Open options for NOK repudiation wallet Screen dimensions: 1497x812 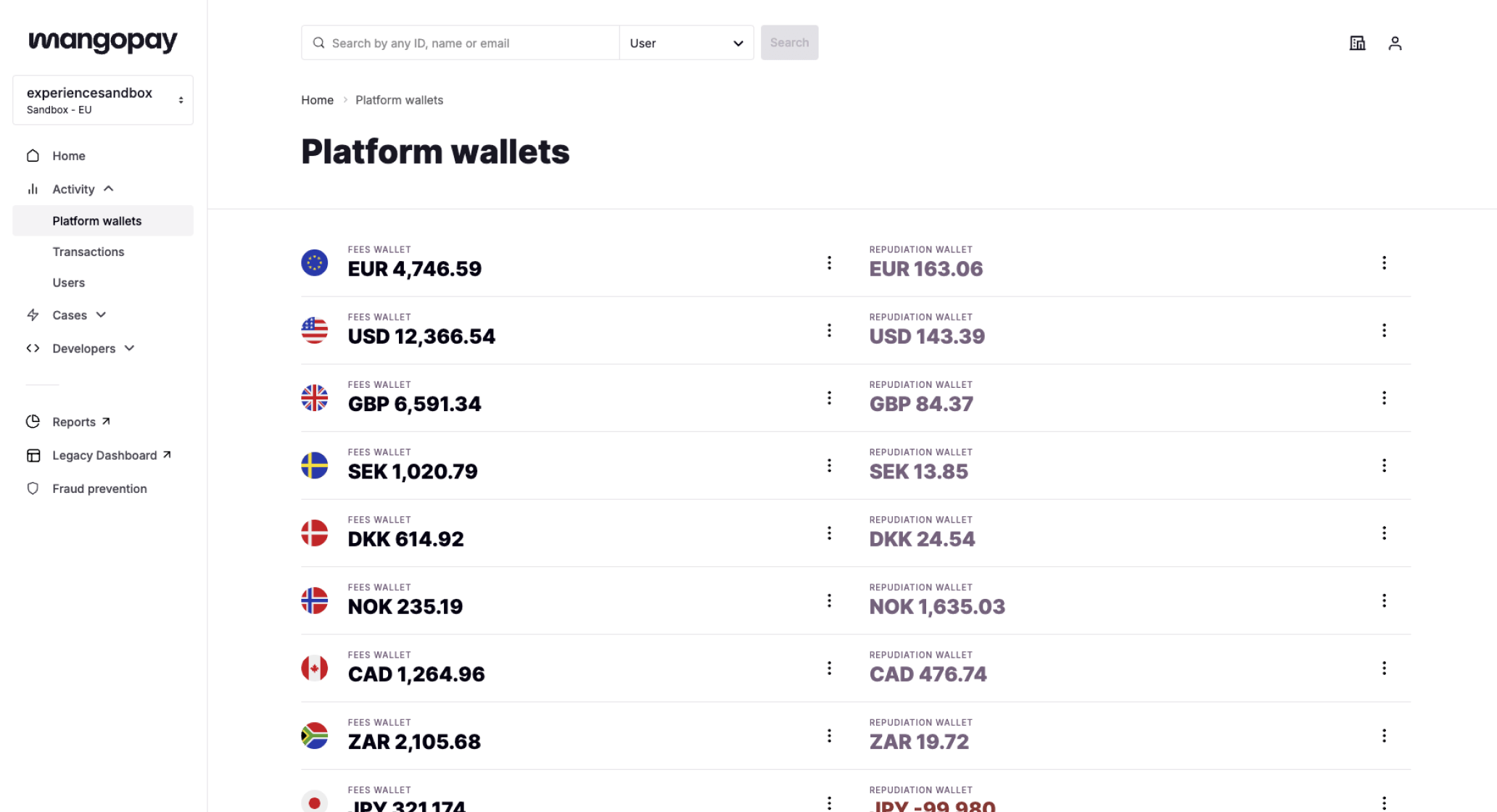1384,600
